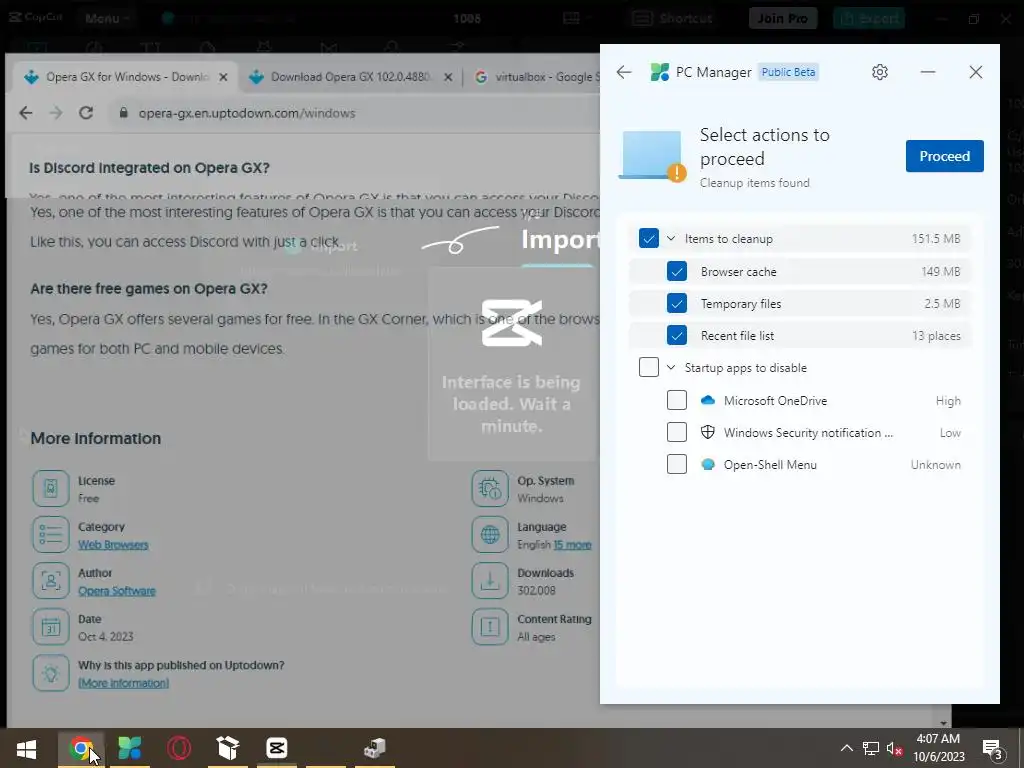Click the Author icon
Viewport: 1024px width, 768px height.
coord(50,581)
